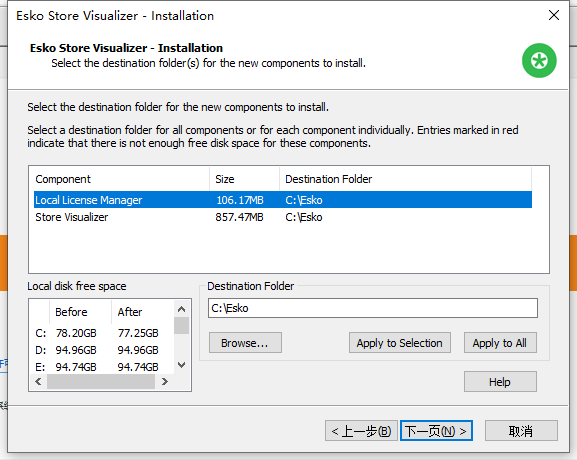
Task: Click the 94.96GB before value for D:
Action: [x=76, y=350]
